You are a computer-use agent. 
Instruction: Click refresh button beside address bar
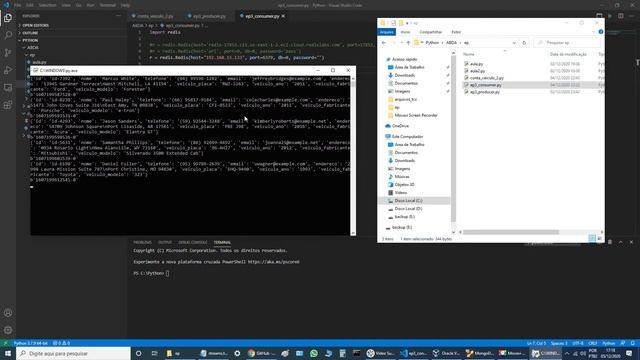tap(524, 42)
